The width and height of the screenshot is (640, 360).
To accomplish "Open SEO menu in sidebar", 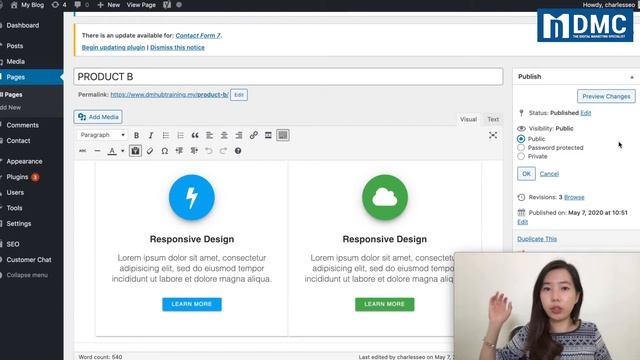I will pos(13,244).
